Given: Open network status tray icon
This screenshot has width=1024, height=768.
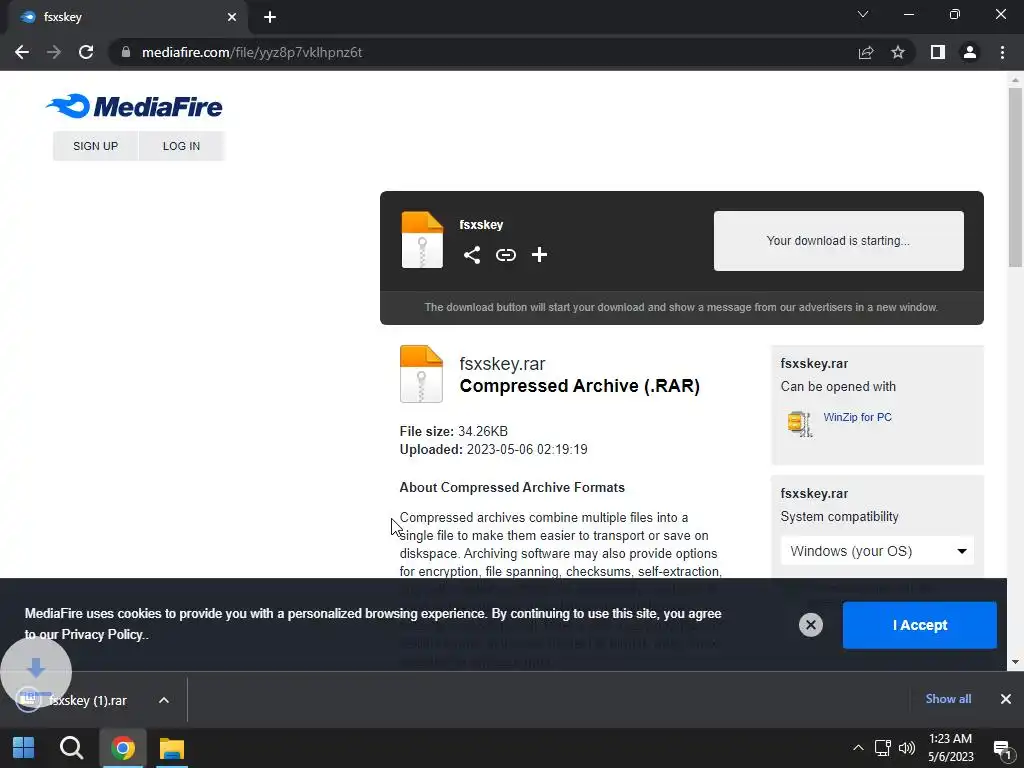Looking at the screenshot, I should click(x=882, y=748).
